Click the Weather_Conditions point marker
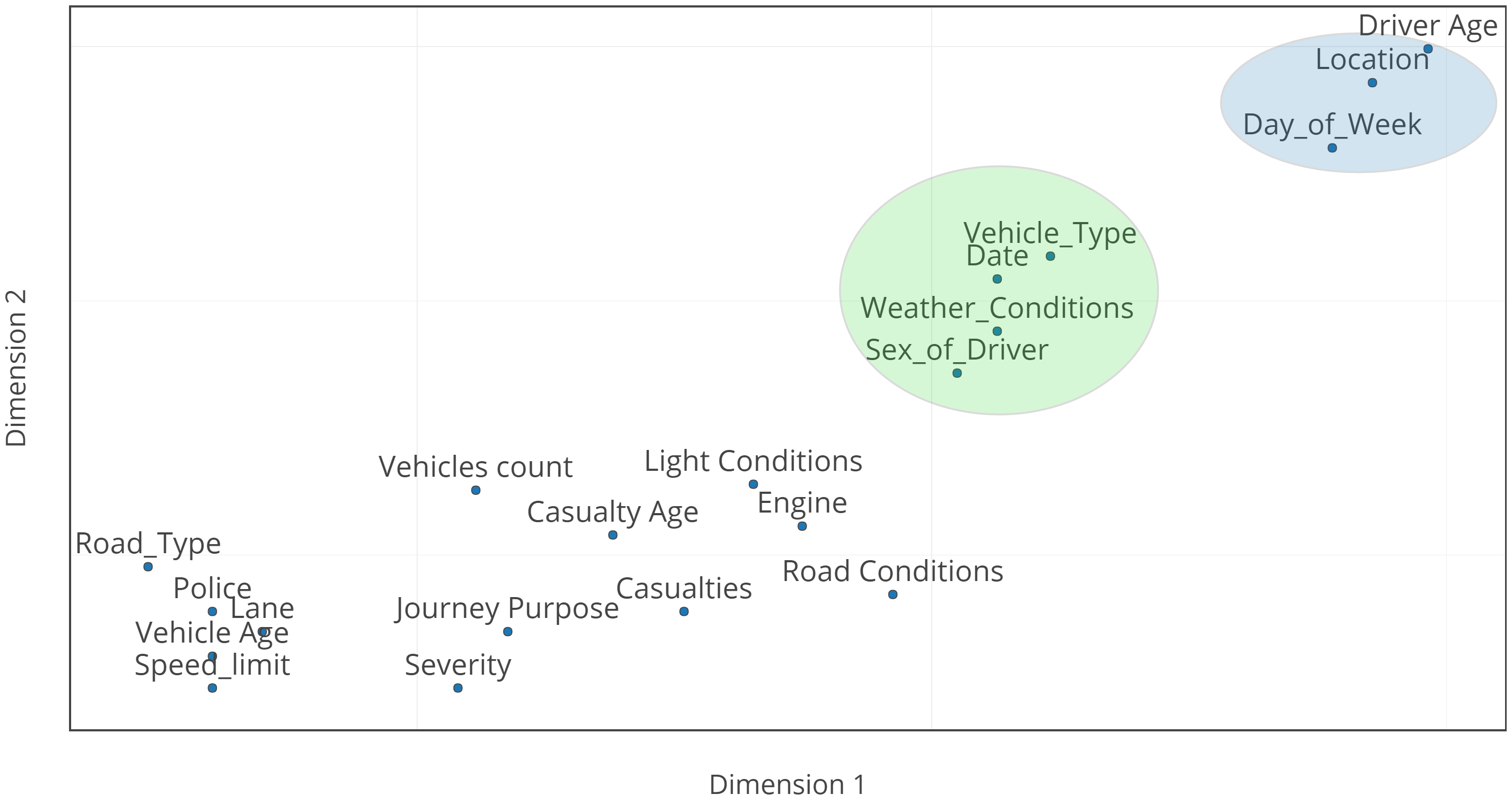The height and width of the screenshot is (802, 1512). coord(997,331)
